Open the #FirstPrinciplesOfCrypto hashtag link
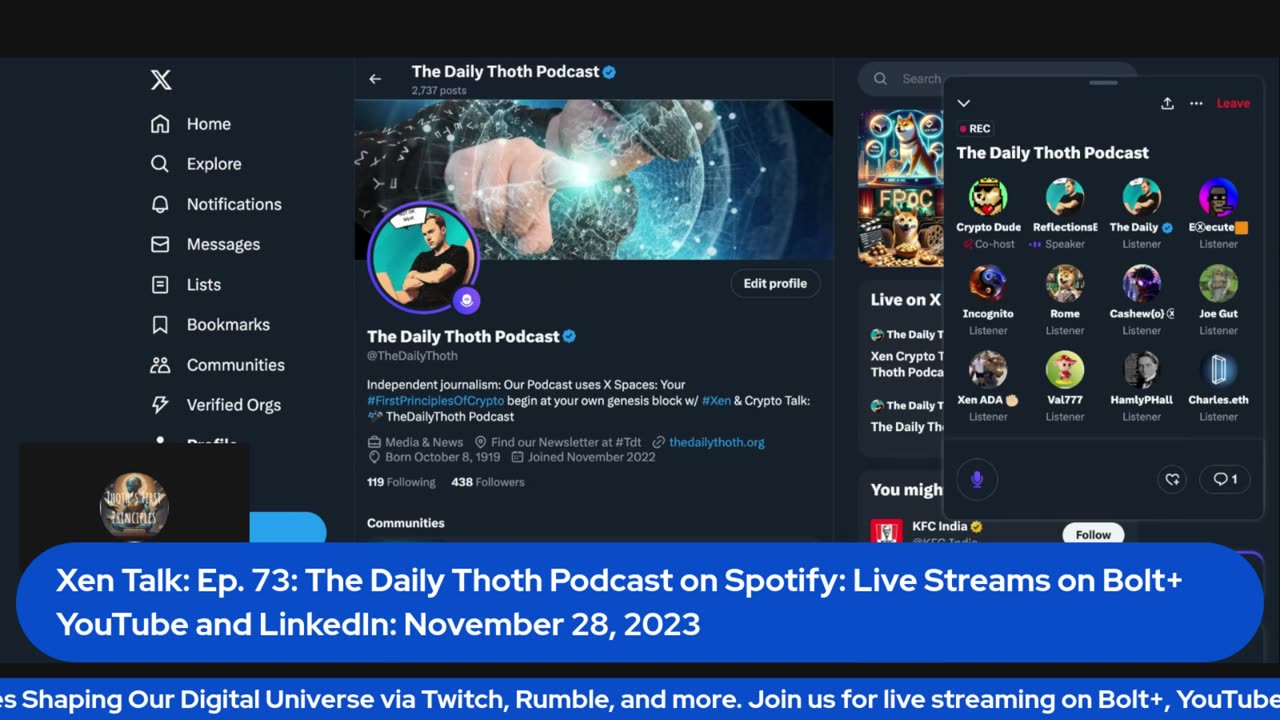The width and height of the screenshot is (1280, 720). [x=435, y=401]
